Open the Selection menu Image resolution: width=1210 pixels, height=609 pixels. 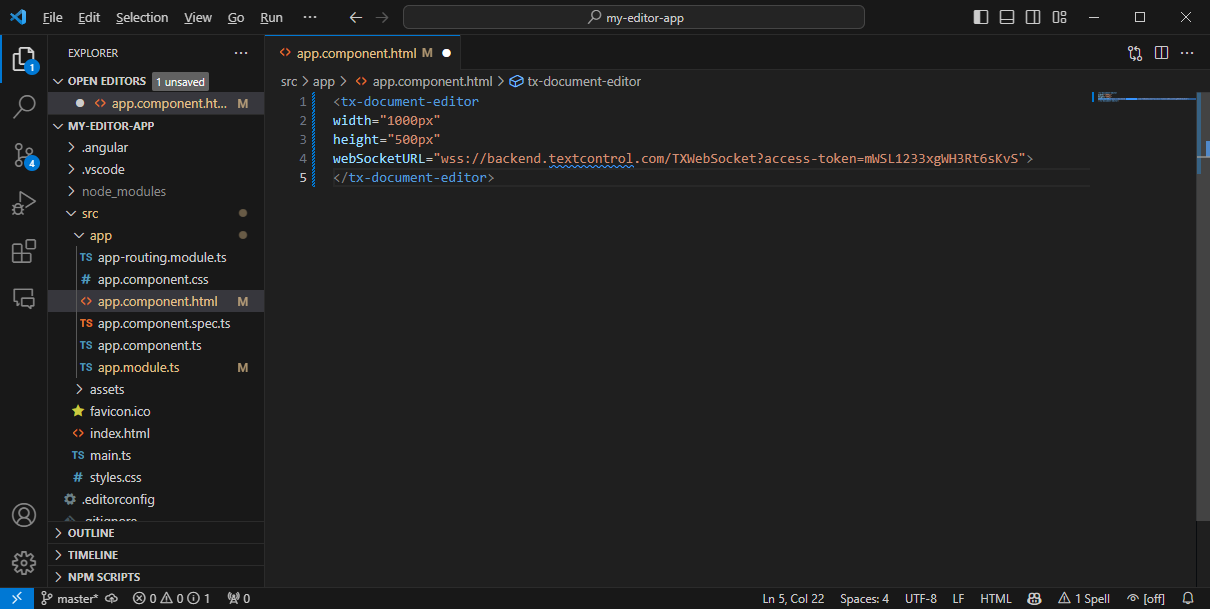pyautogui.click(x=142, y=17)
